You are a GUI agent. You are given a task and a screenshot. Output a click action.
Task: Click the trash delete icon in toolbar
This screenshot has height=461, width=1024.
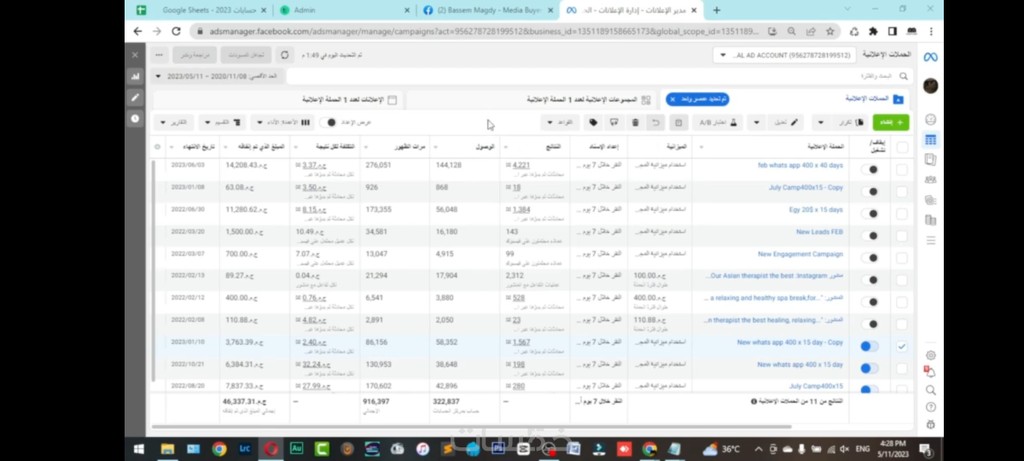pos(635,122)
